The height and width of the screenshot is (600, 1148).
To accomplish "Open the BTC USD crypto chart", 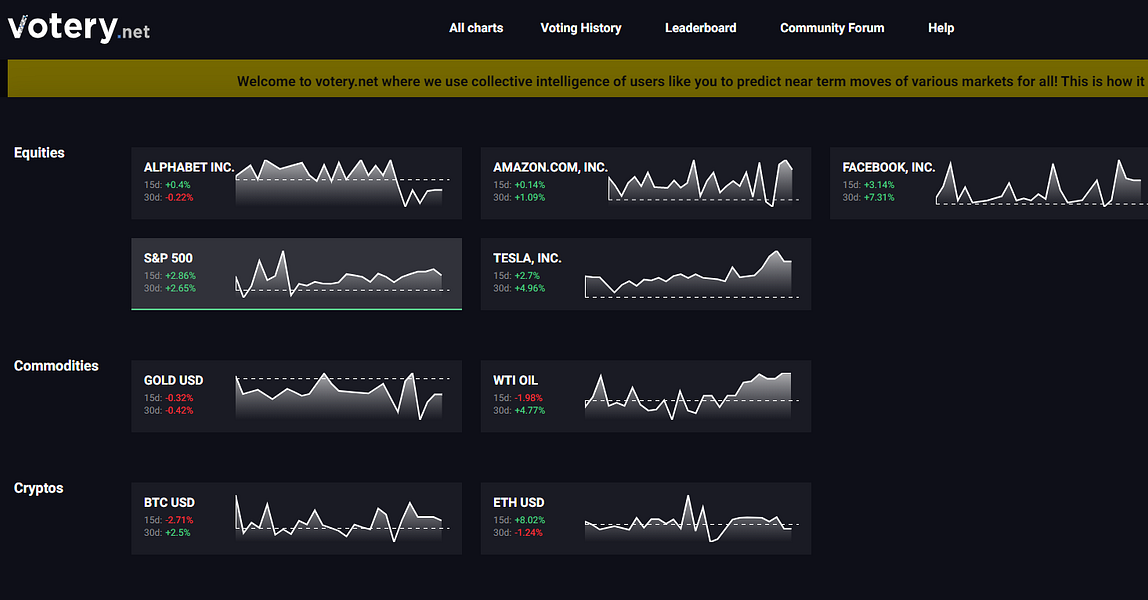I will (297, 518).
